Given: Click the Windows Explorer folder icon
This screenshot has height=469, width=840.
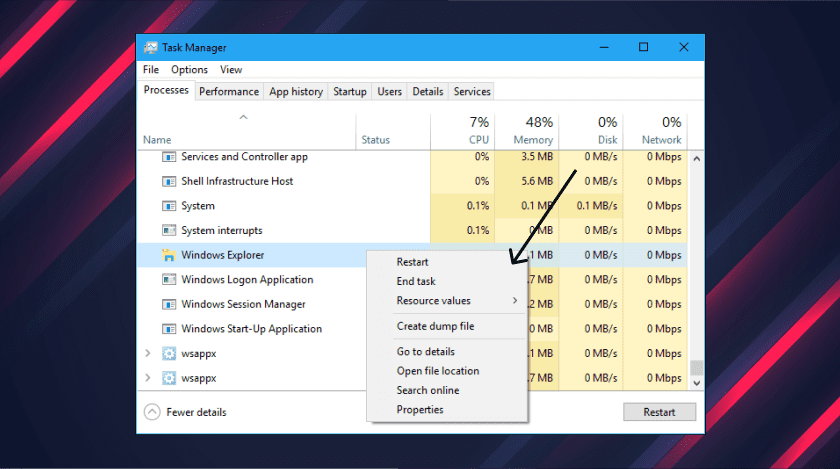Looking at the screenshot, I should tap(169, 255).
